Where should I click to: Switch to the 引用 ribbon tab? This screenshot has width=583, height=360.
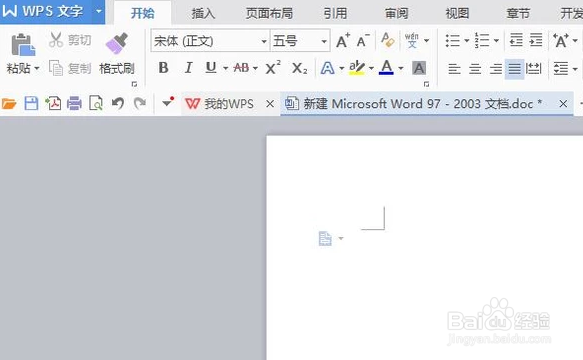coord(335,13)
